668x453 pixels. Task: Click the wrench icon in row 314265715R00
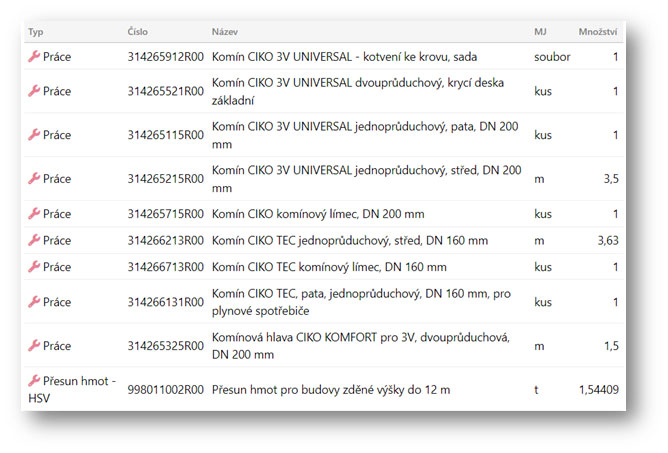(34, 214)
